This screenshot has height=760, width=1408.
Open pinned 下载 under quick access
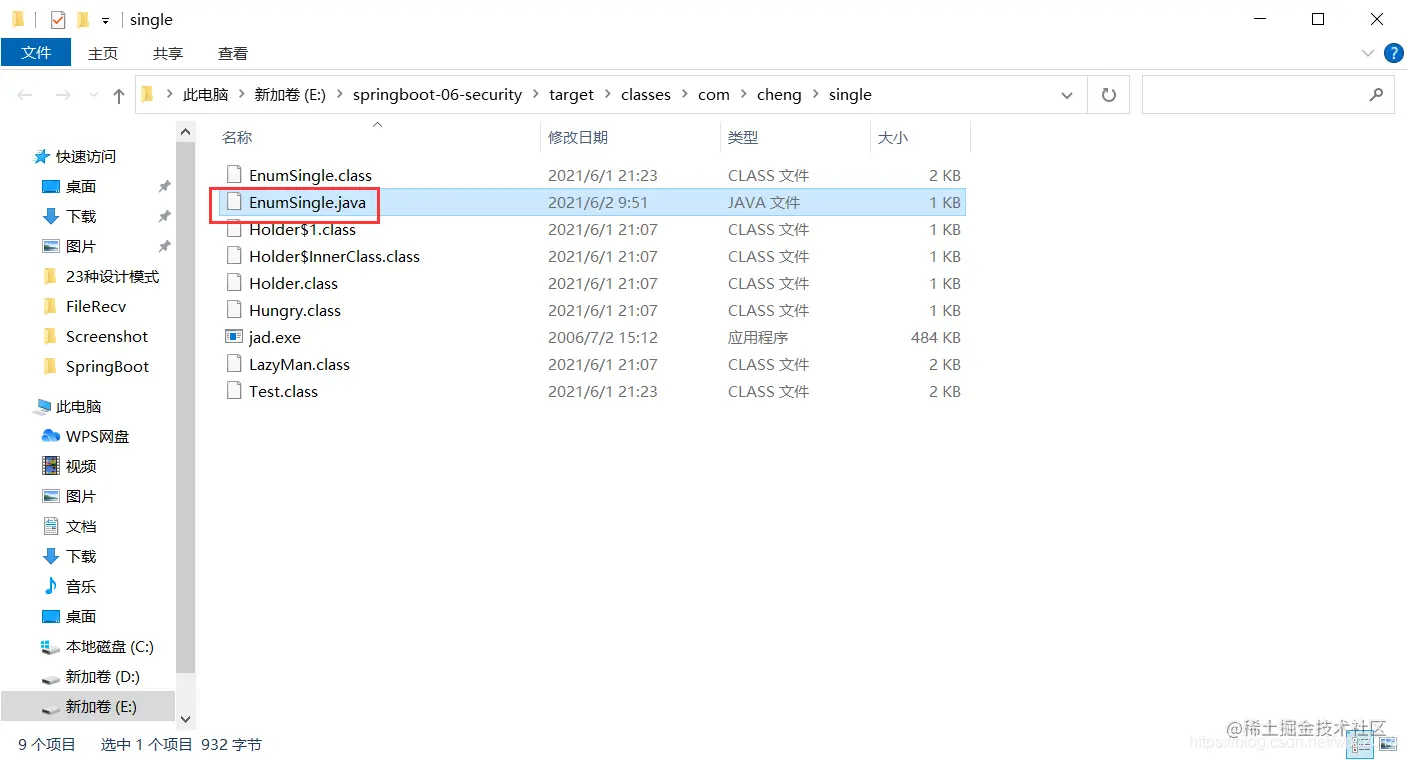[80, 216]
